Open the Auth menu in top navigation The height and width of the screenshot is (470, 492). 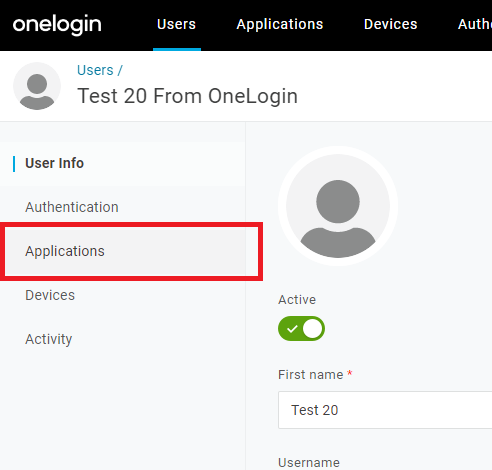475,24
